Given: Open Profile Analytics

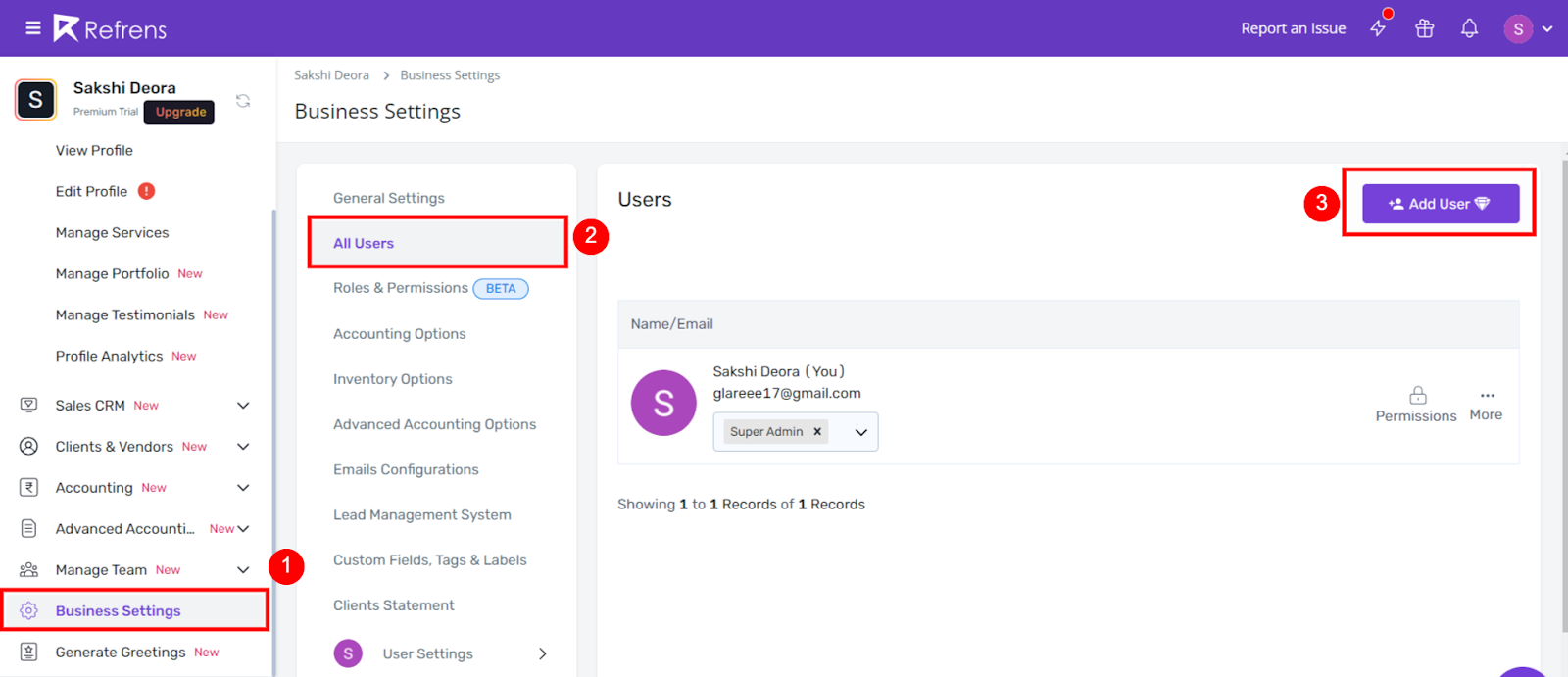Looking at the screenshot, I should click(x=109, y=356).
